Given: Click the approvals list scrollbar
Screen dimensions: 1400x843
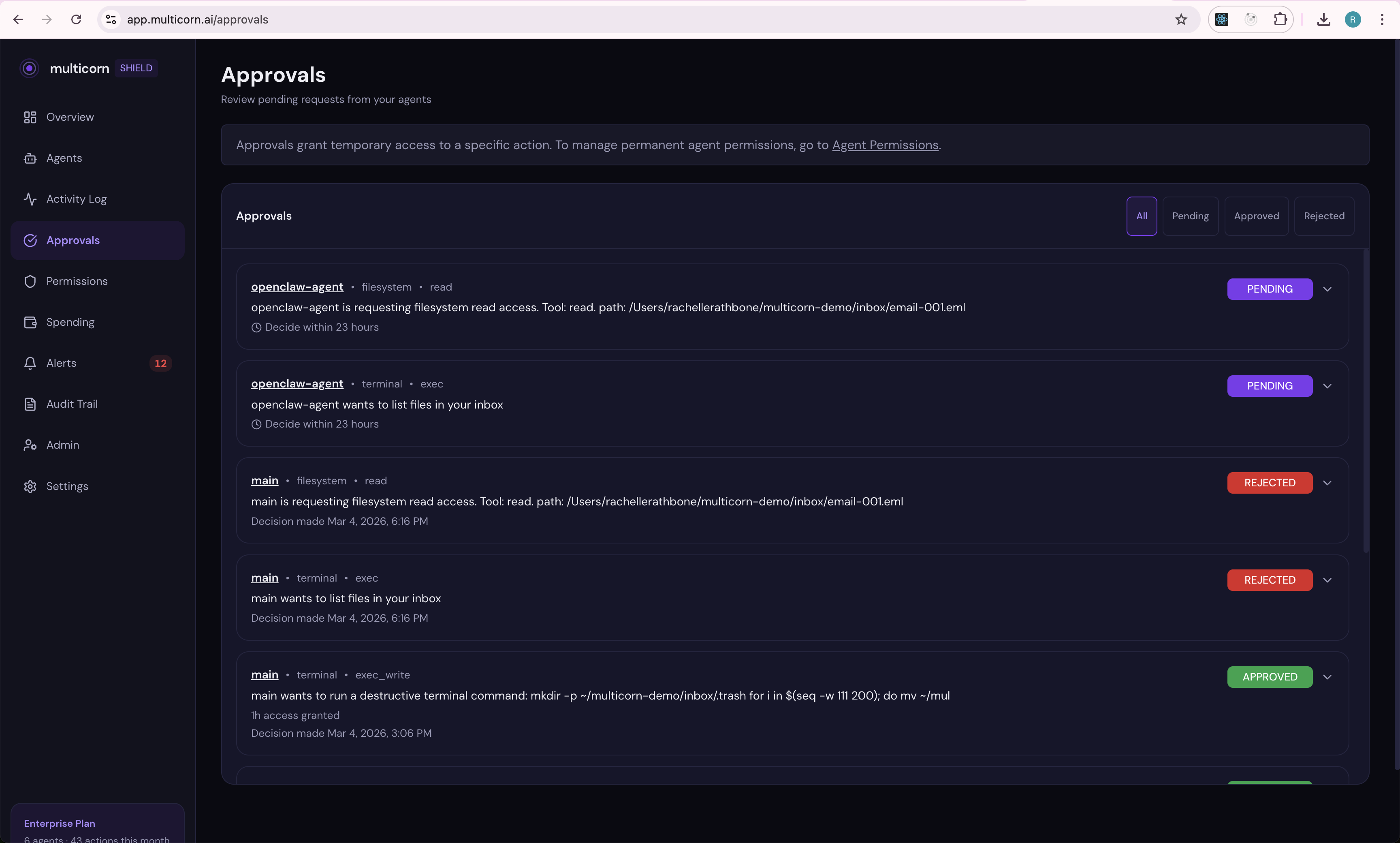Looking at the screenshot, I should click(x=1365, y=398).
